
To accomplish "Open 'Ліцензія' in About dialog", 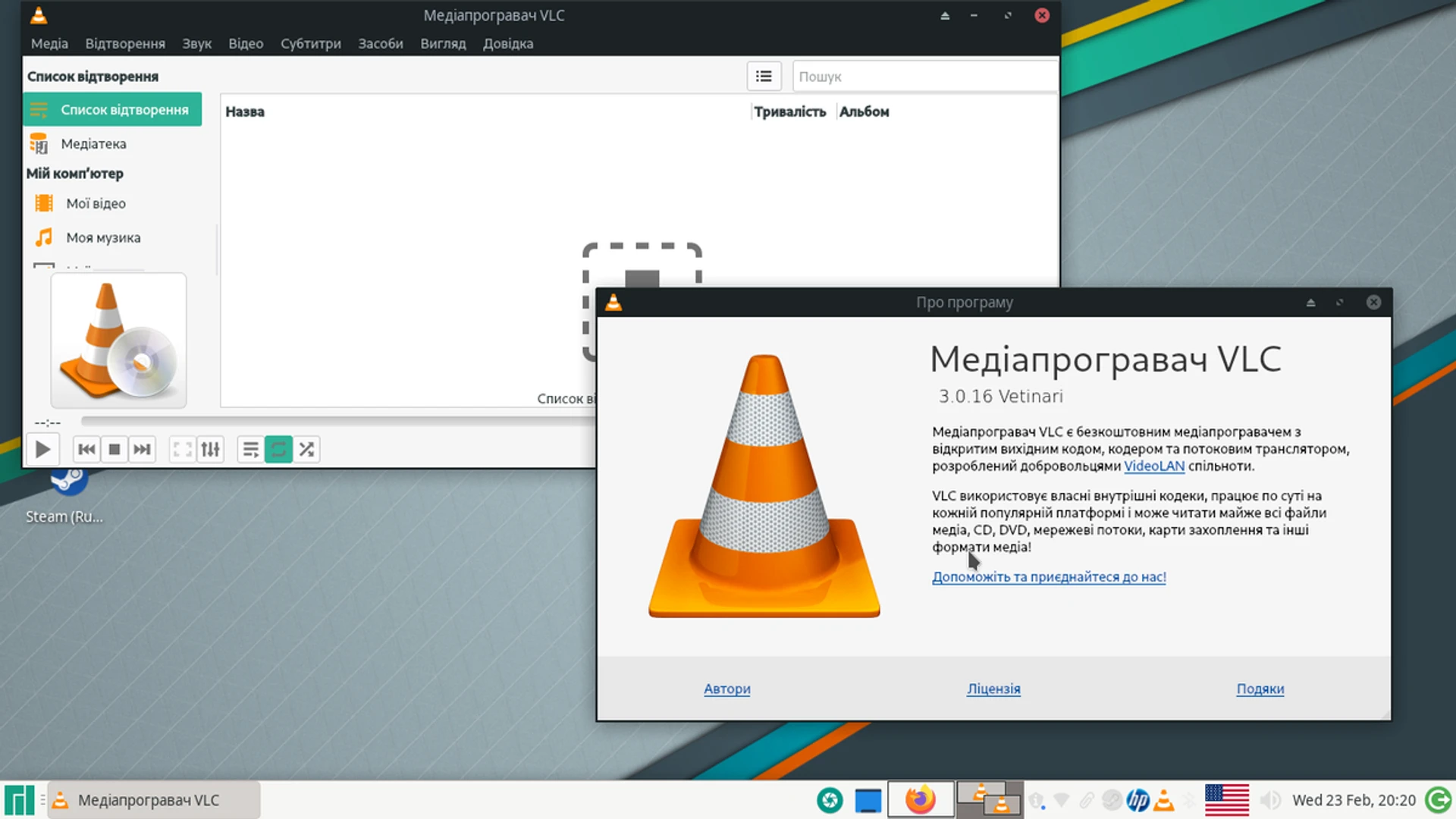I will pos(993,689).
